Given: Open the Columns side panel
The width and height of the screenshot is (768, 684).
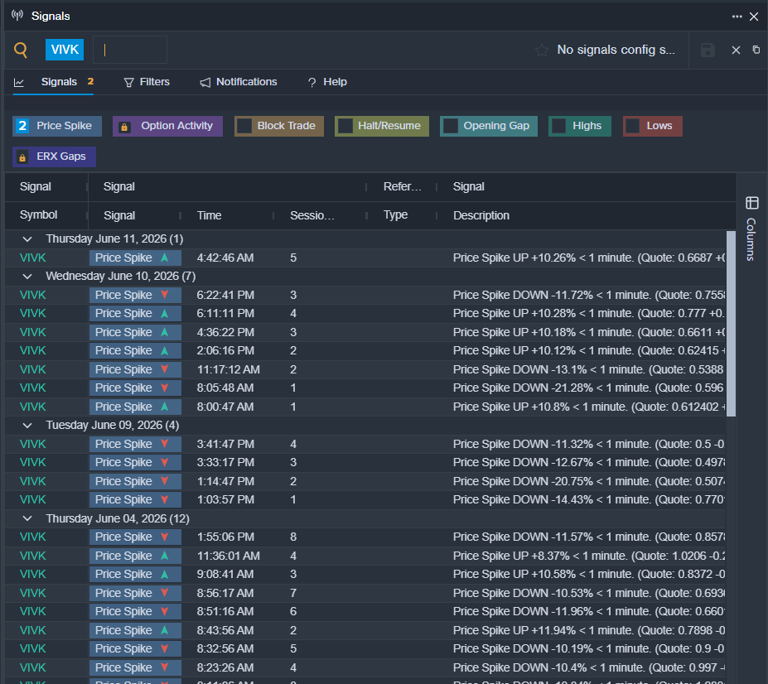Looking at the screenshot, I should 752,229.
